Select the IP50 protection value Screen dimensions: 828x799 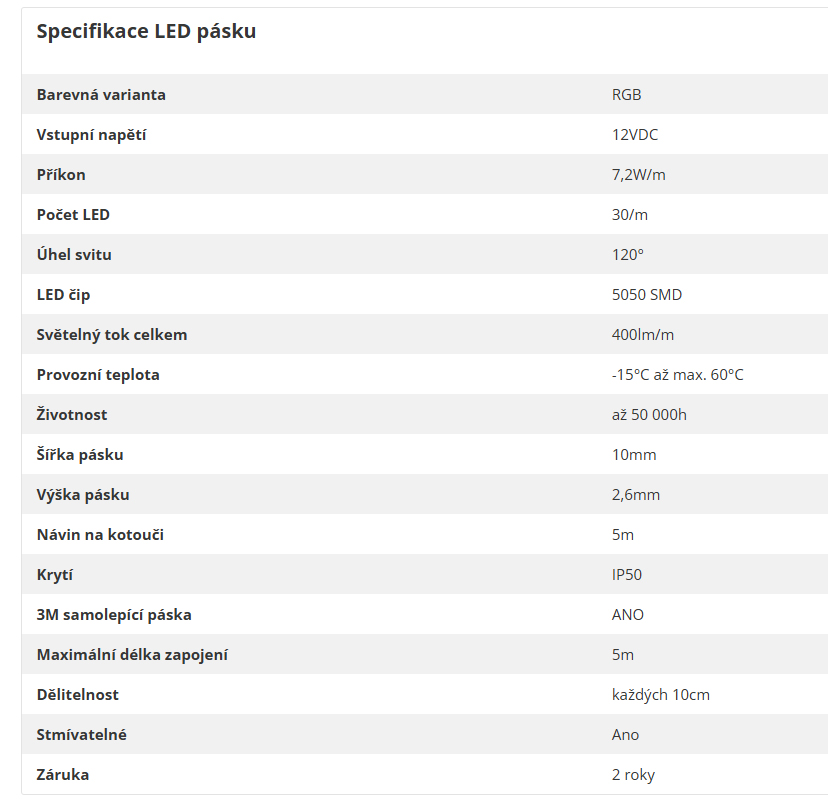tap(627, 575)
